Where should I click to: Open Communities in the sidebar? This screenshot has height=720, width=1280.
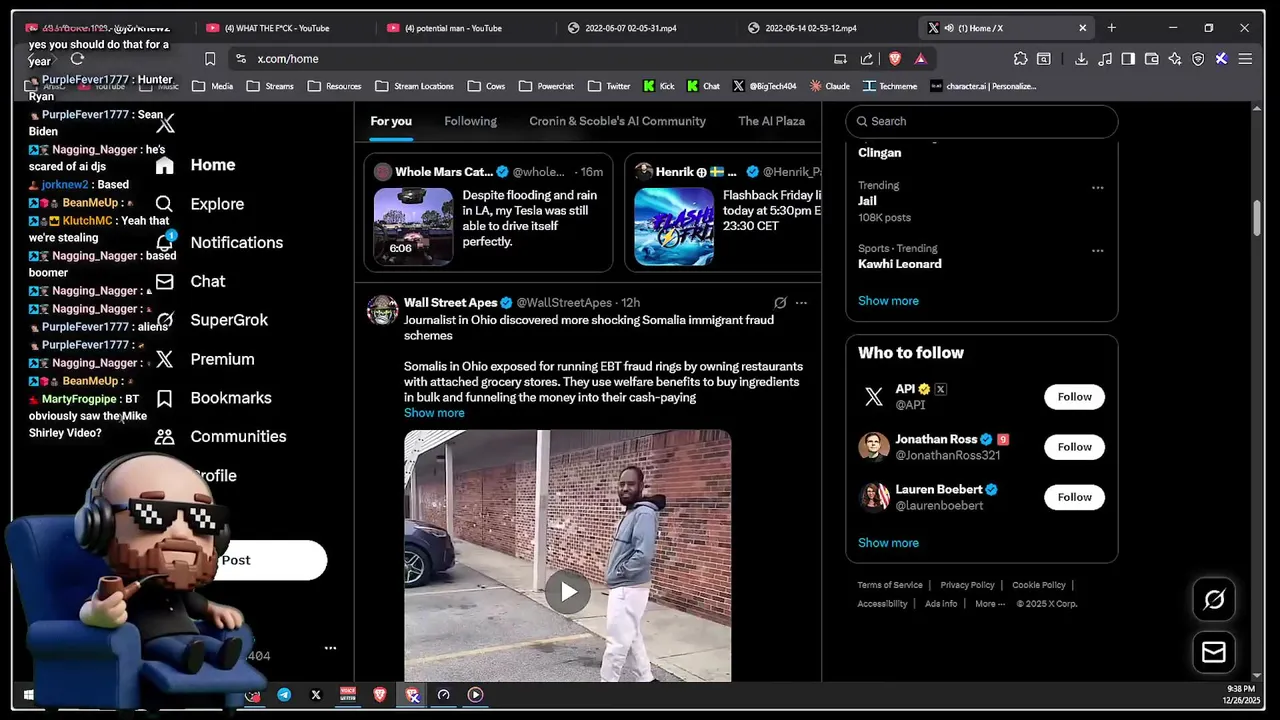click(x=238, y=437)
